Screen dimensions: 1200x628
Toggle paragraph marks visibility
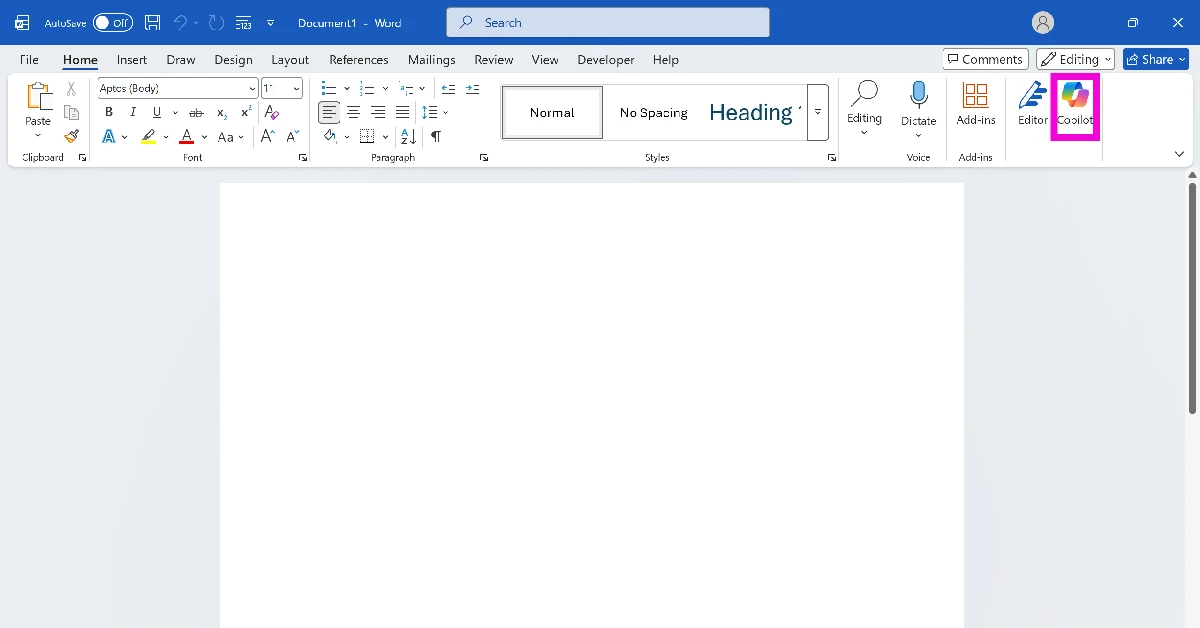436,136
